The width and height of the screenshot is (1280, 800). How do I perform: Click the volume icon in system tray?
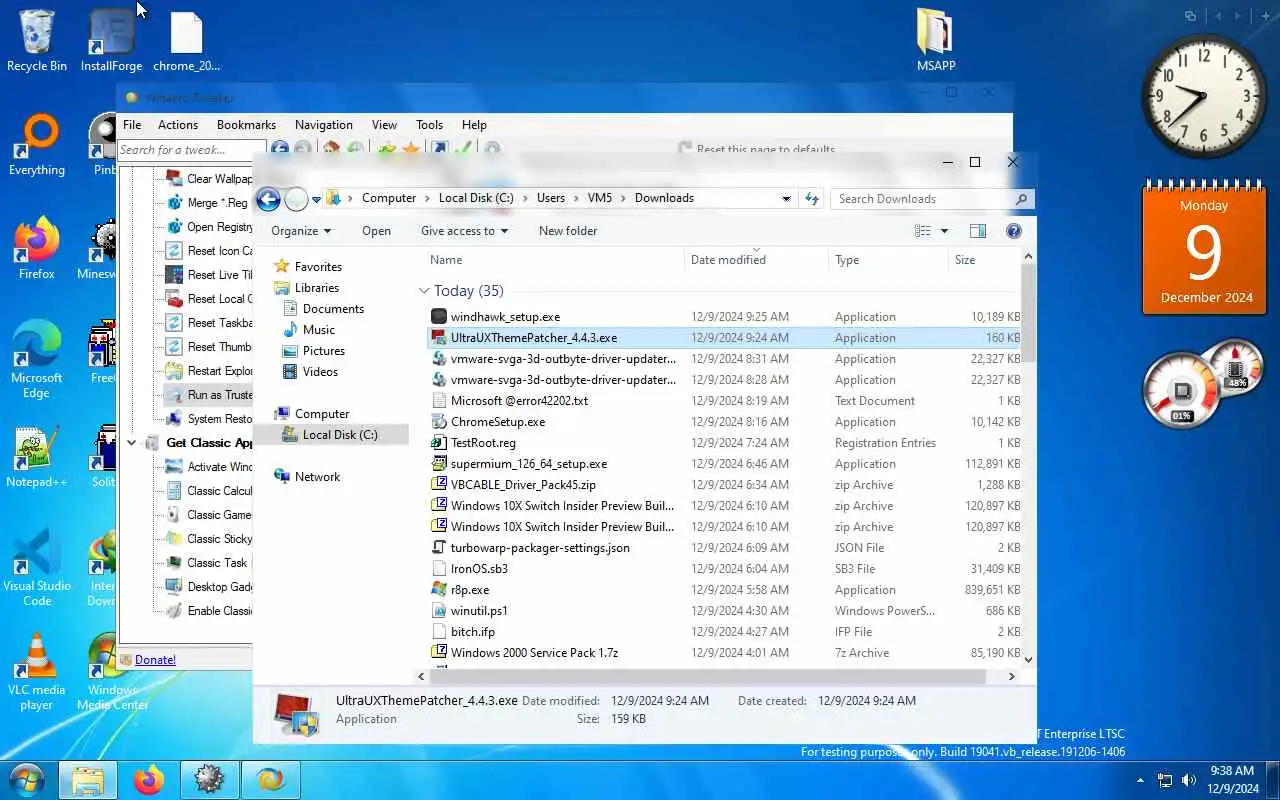coord(1189,780)
